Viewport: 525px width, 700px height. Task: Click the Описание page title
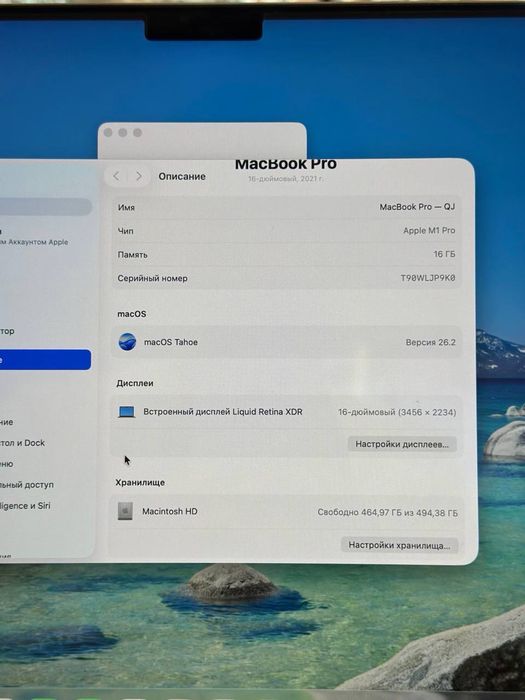pyautogui.click(x=182, y=176)
